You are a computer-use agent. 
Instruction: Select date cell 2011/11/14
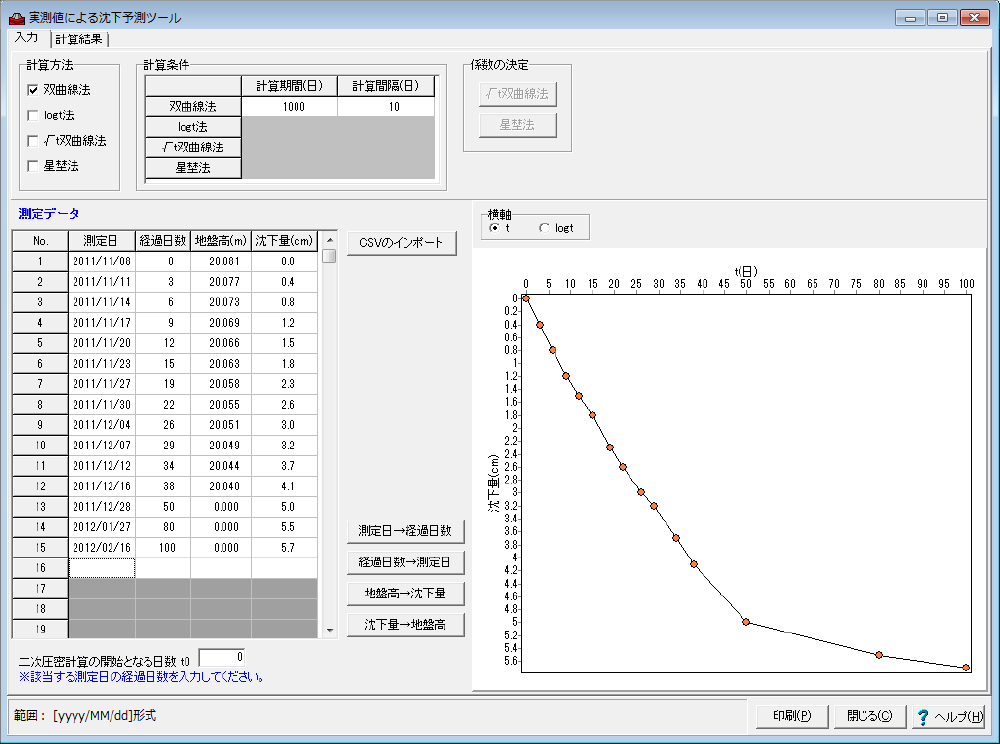(x=102, y=302)
